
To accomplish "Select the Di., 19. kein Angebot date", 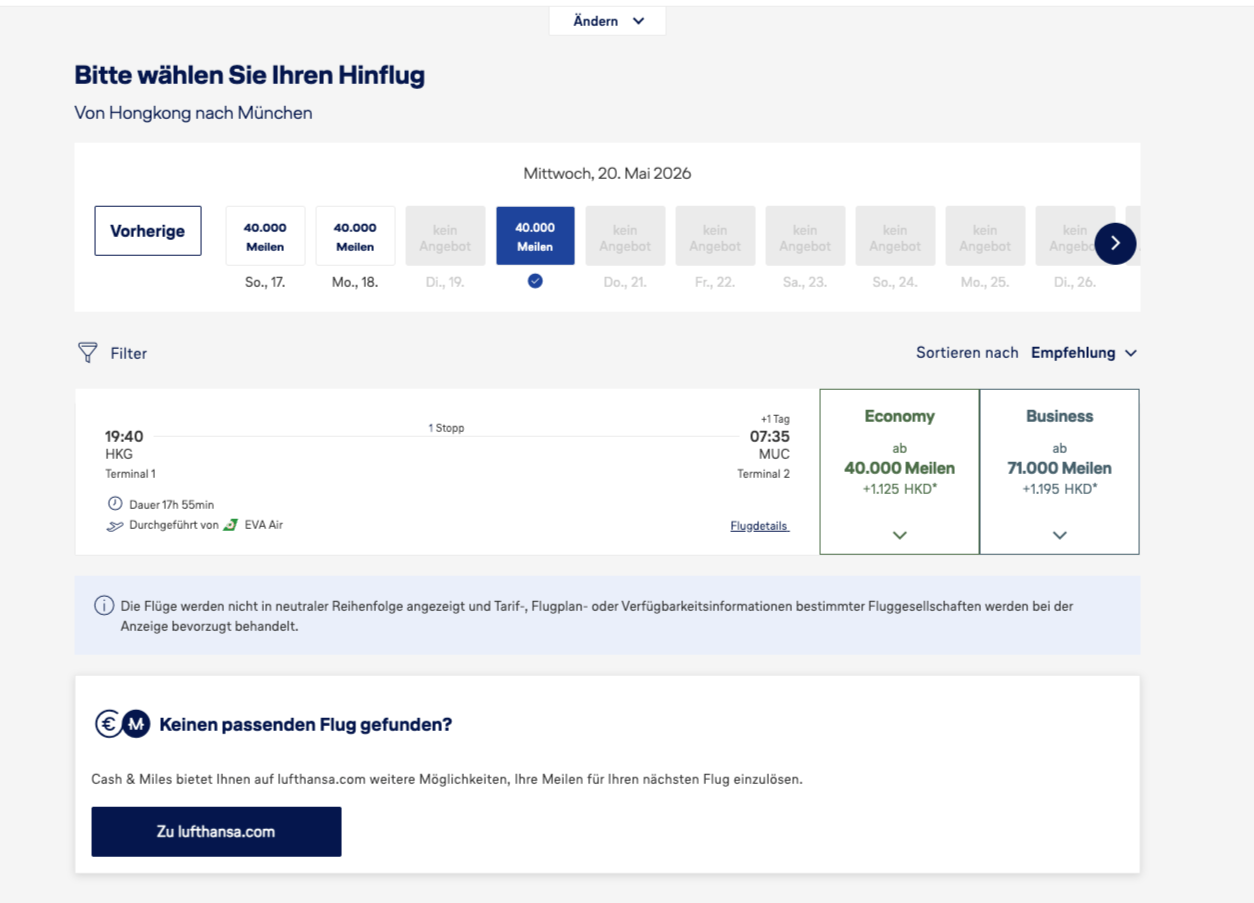I will (445, 236).
